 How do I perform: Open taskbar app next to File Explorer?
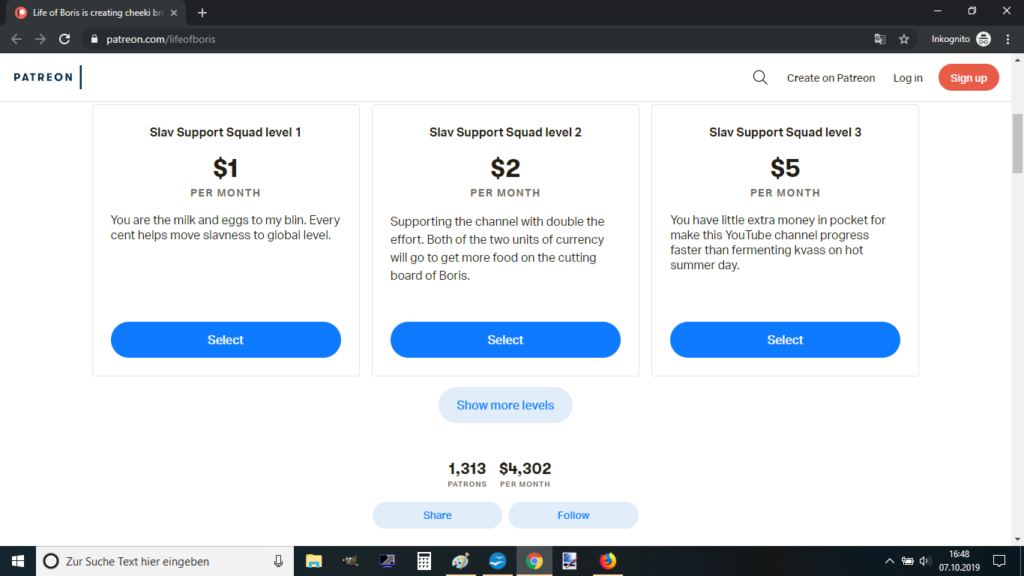tap(351, 561)
